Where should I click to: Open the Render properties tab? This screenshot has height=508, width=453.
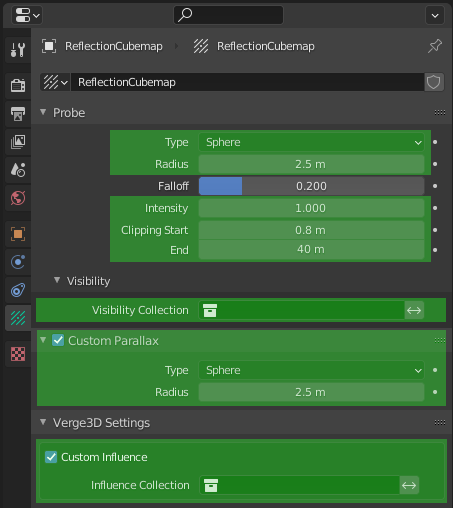pyautogui.click(x=18, y=85)
